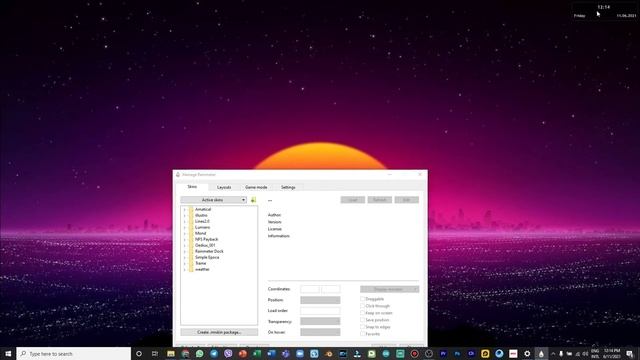This screenshot has height=360, width=640.
Task: Open Zoom from the taskbar
Action: click(x=300, y=353)
